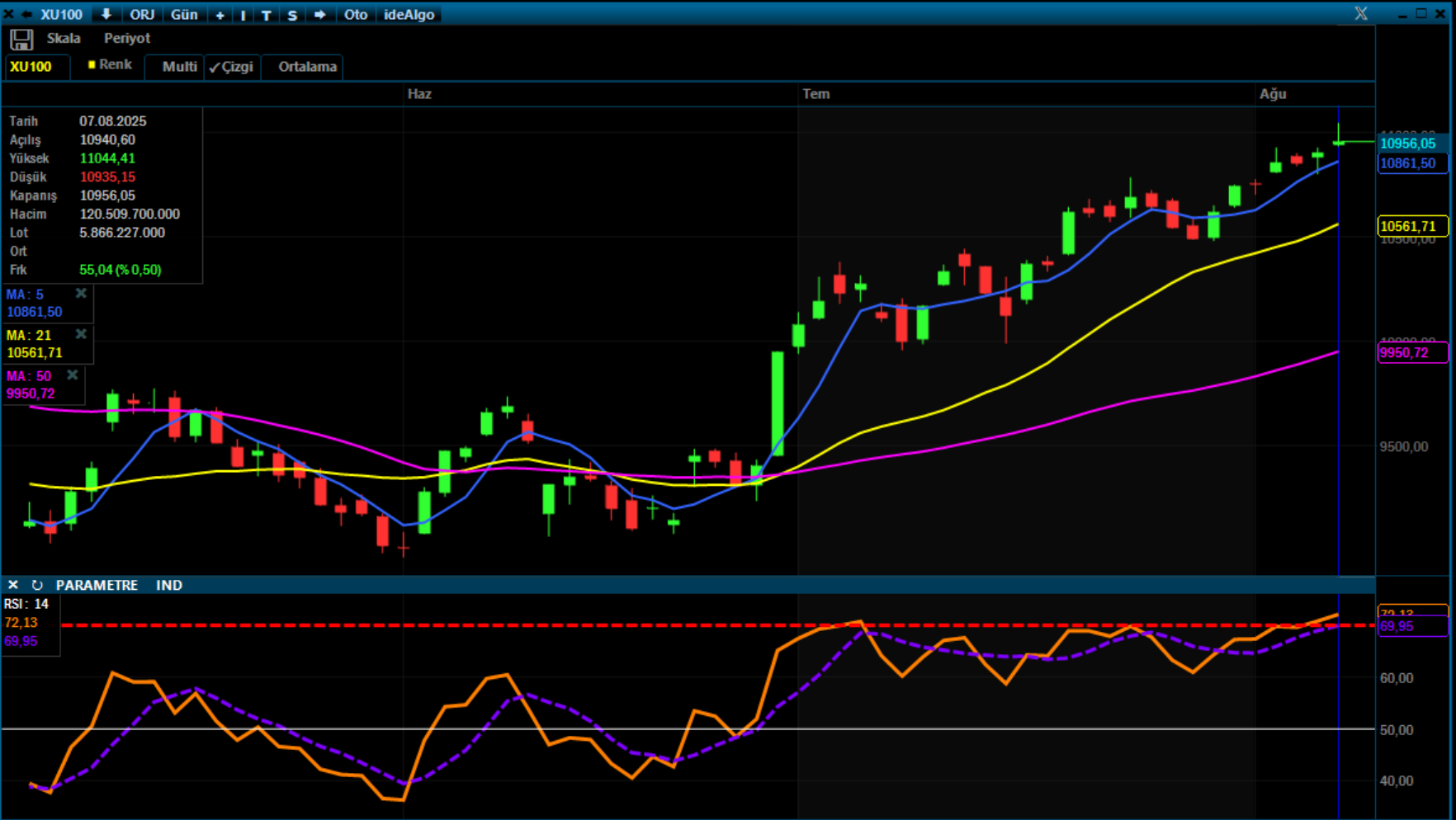
Task: Toggle the Ortalama option
Action: [x=307, y=67]
